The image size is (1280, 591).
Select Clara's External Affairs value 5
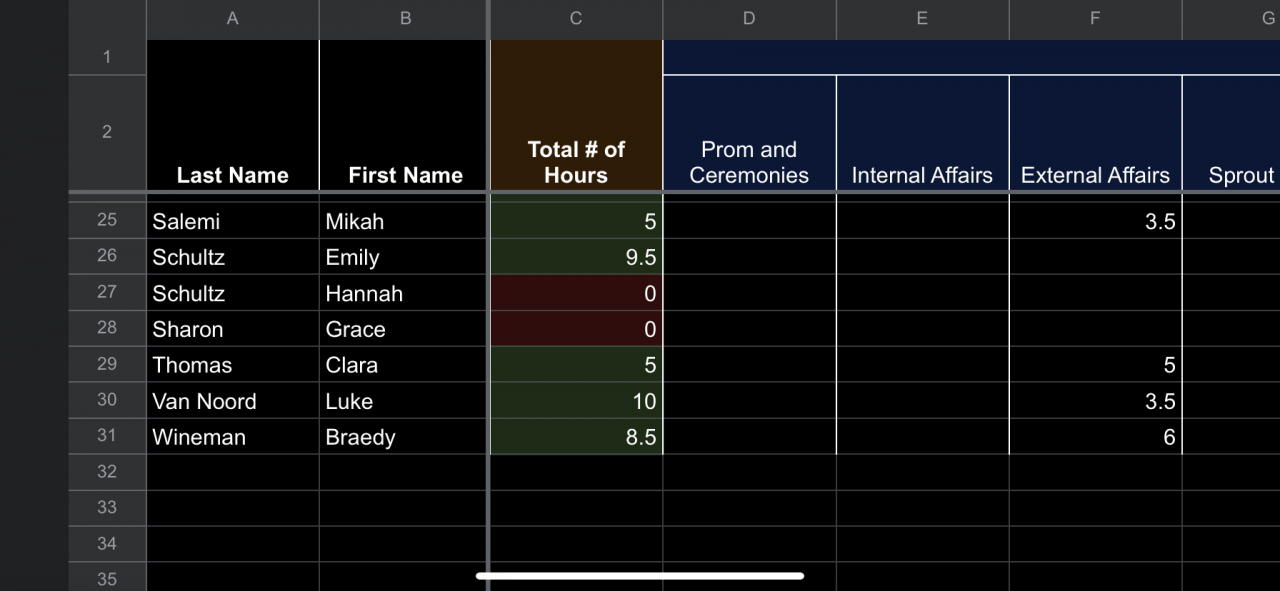(1095, 365)
